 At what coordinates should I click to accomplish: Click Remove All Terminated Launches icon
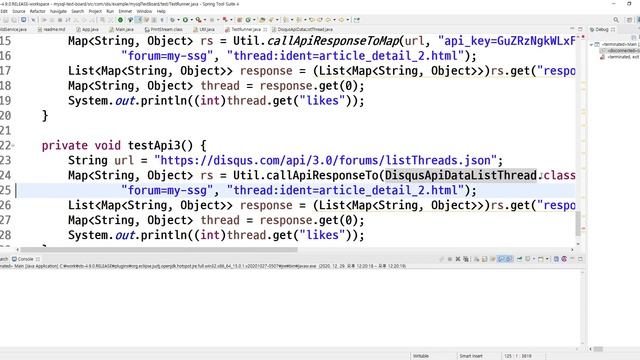[x=466, y=259]
